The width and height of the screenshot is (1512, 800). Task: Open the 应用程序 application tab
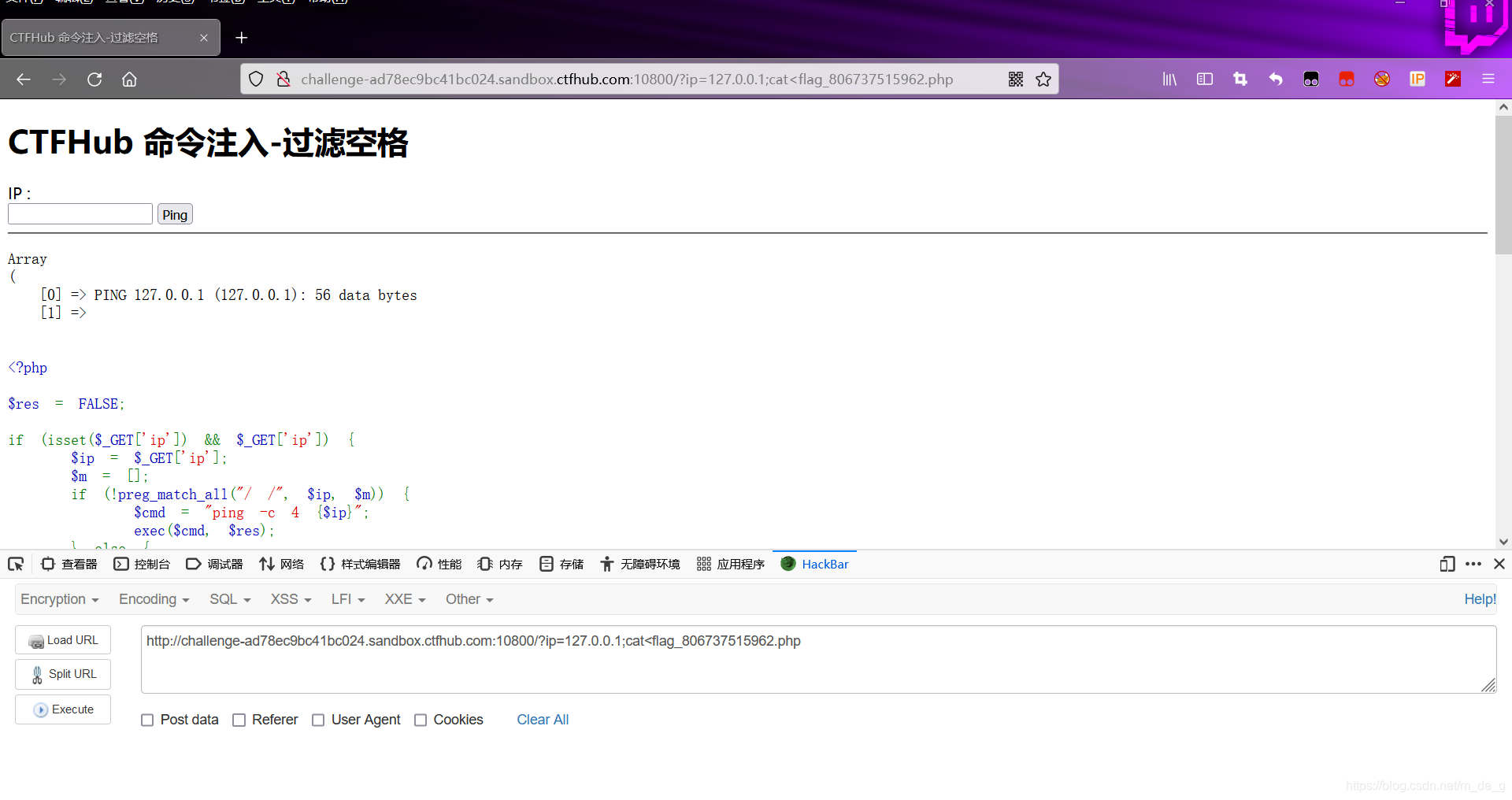pyautogui.click(x=731, y=565)
